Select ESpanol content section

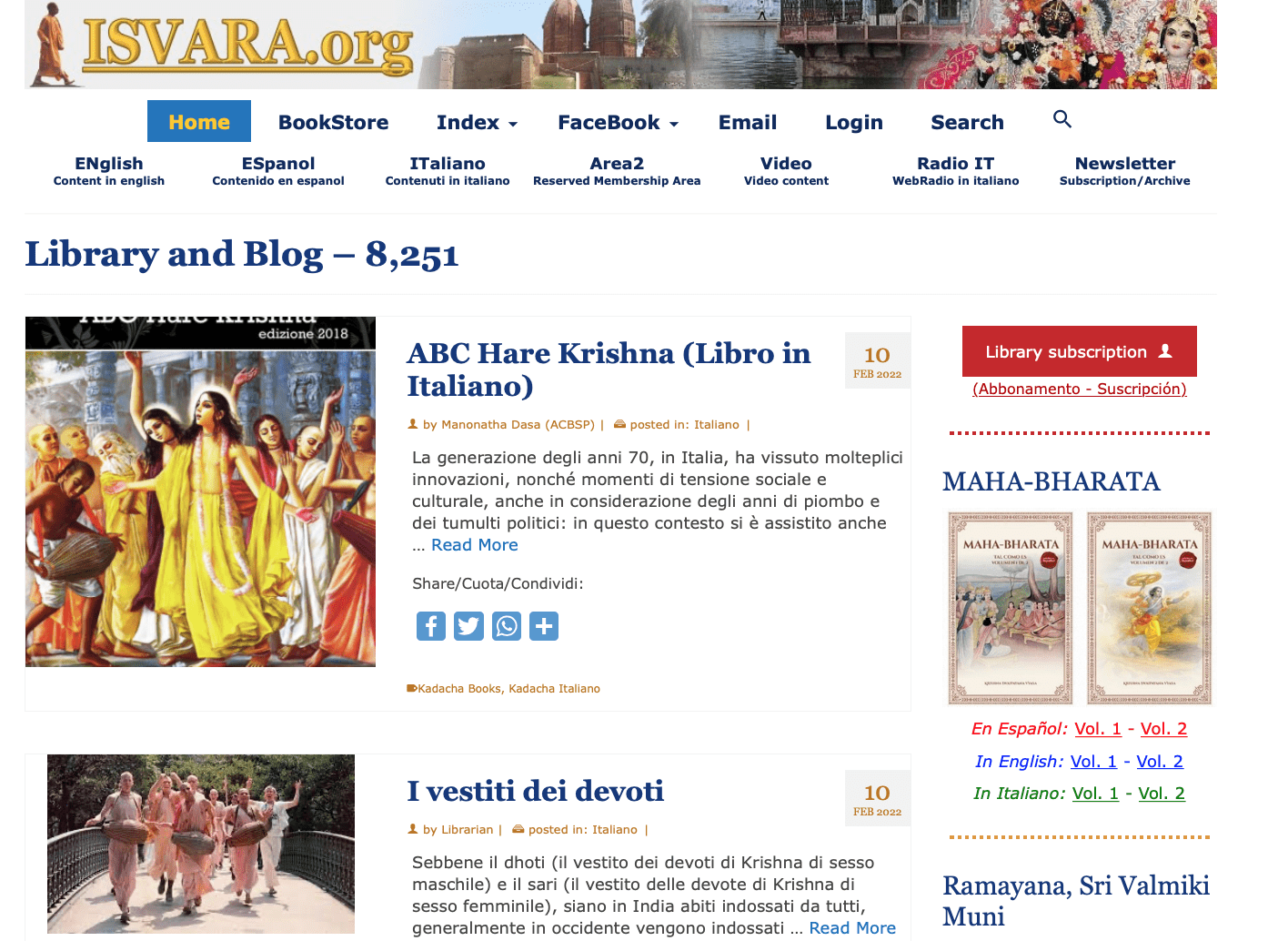(x=278, y=170)
